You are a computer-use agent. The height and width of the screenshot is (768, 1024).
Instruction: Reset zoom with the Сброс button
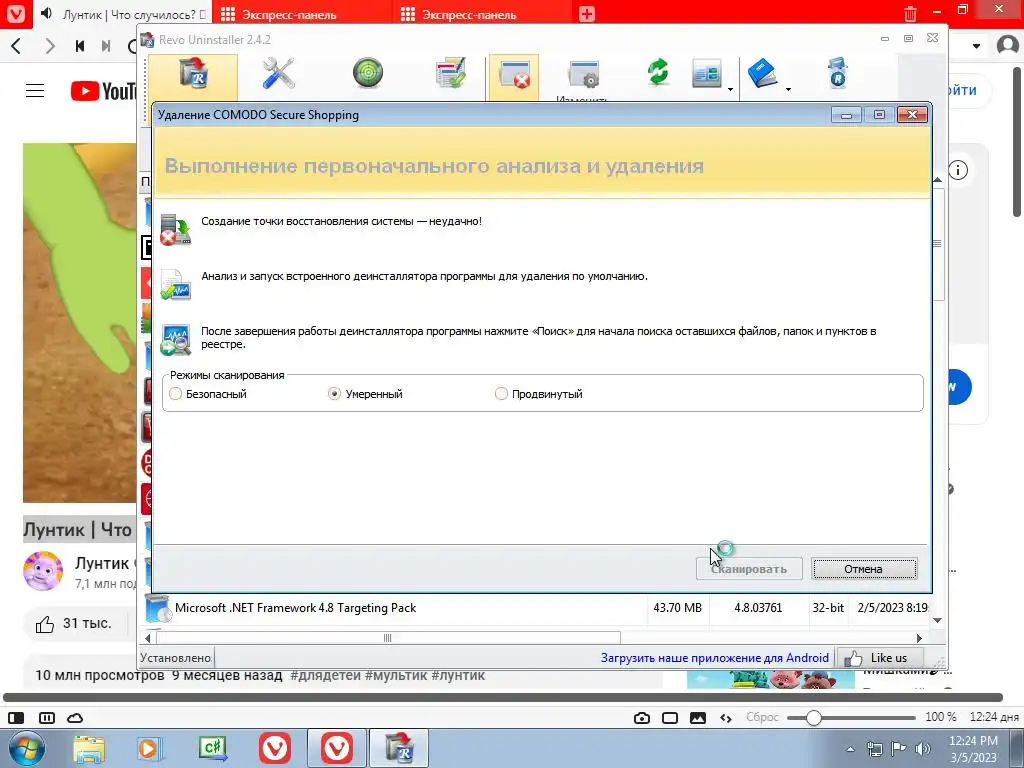coord(762,717)
